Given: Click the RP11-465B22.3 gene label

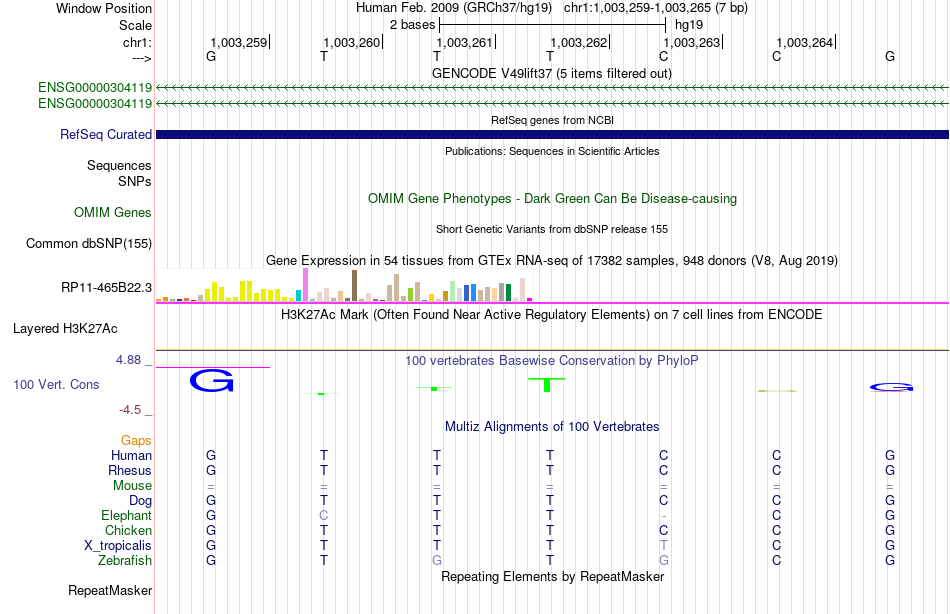Looking at the screenshot, I should 107,287.
